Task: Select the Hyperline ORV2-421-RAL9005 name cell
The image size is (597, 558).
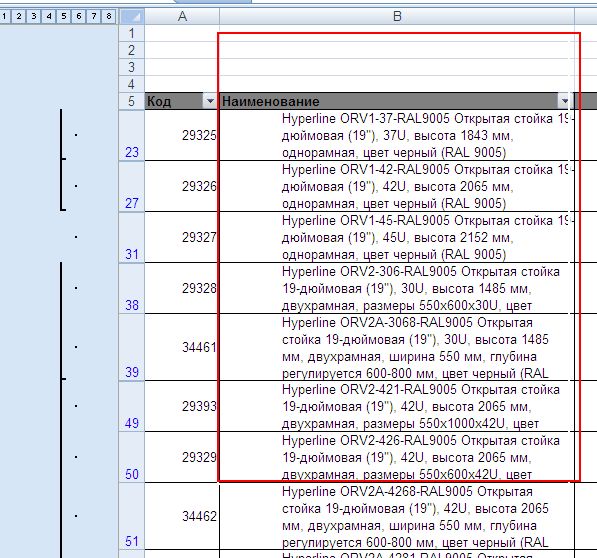Action: pyautogui.click(x=397, y=406)
